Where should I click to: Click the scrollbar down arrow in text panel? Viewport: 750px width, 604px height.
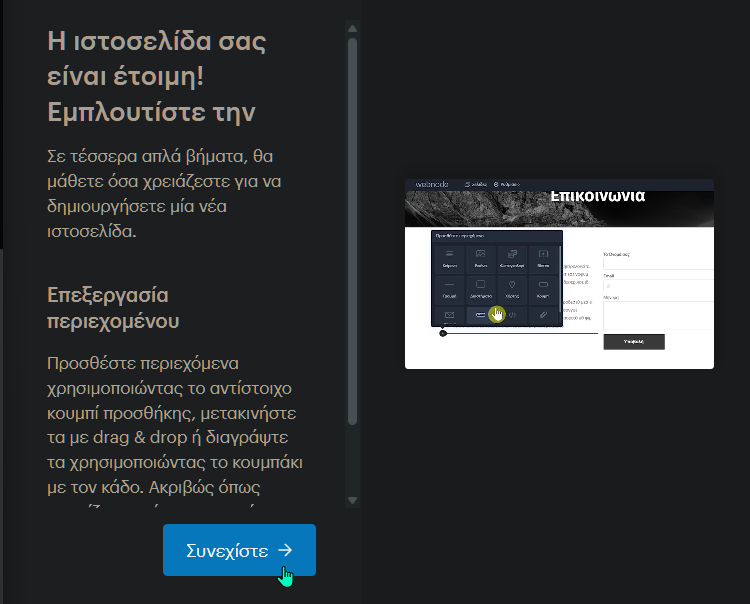(352, 499)
